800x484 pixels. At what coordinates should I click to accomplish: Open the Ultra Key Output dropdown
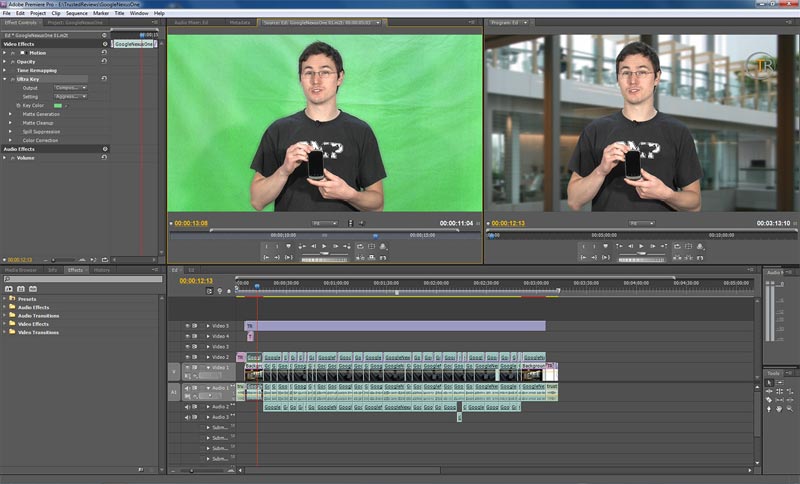tap(70, 88)
